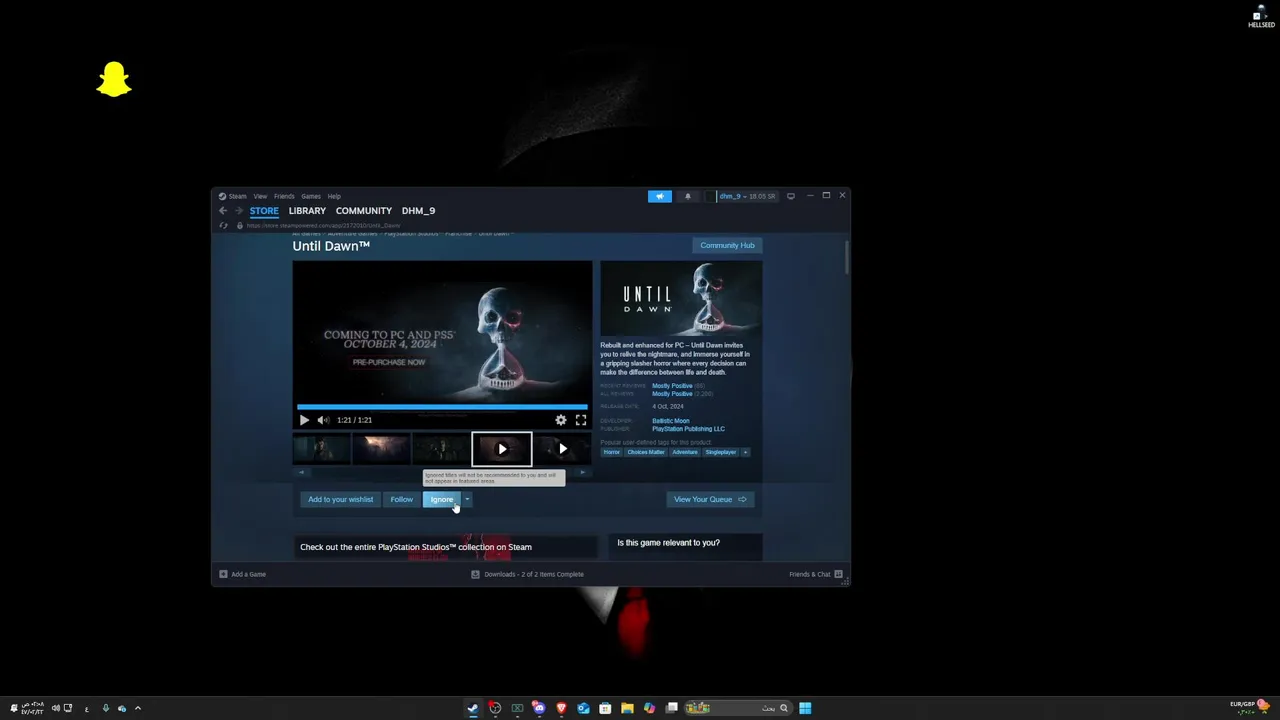Expand the Ignore options dropdown arrow

(x=466, y=499)
